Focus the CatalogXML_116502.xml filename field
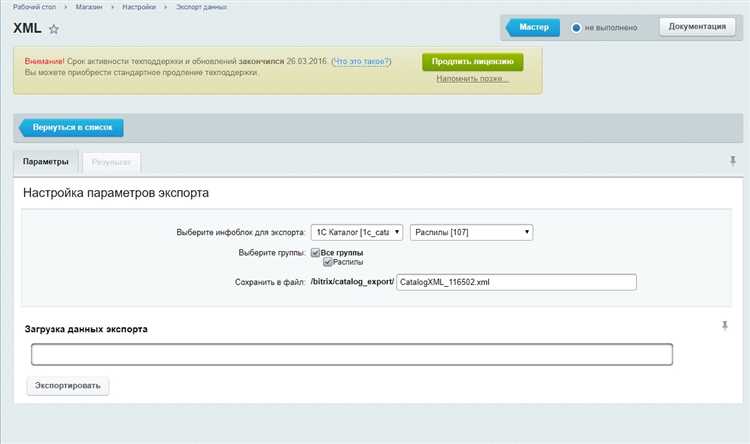Viewport: 750px width, 444px height. click(517, 282)
